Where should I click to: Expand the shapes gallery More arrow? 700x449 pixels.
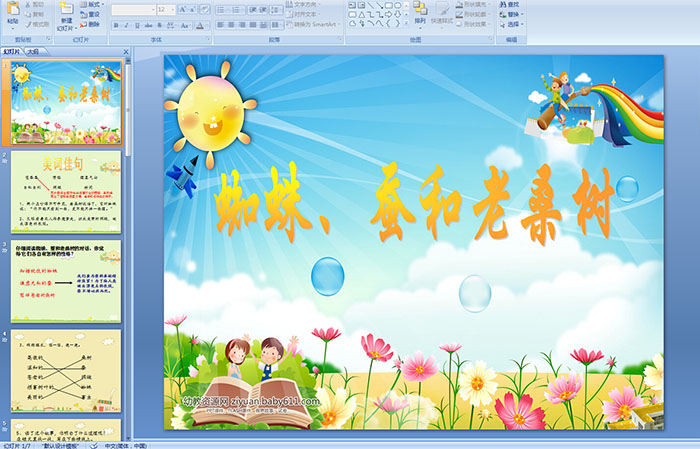pyautogui.click(x=406, y=23)
